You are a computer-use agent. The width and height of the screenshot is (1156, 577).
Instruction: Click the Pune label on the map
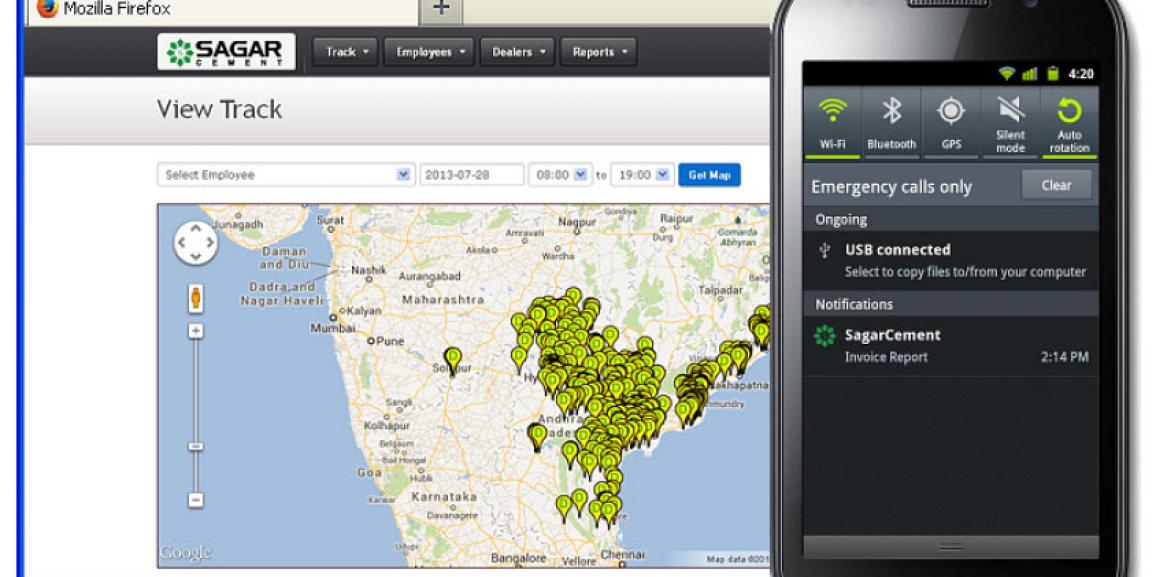click(390, 341)
